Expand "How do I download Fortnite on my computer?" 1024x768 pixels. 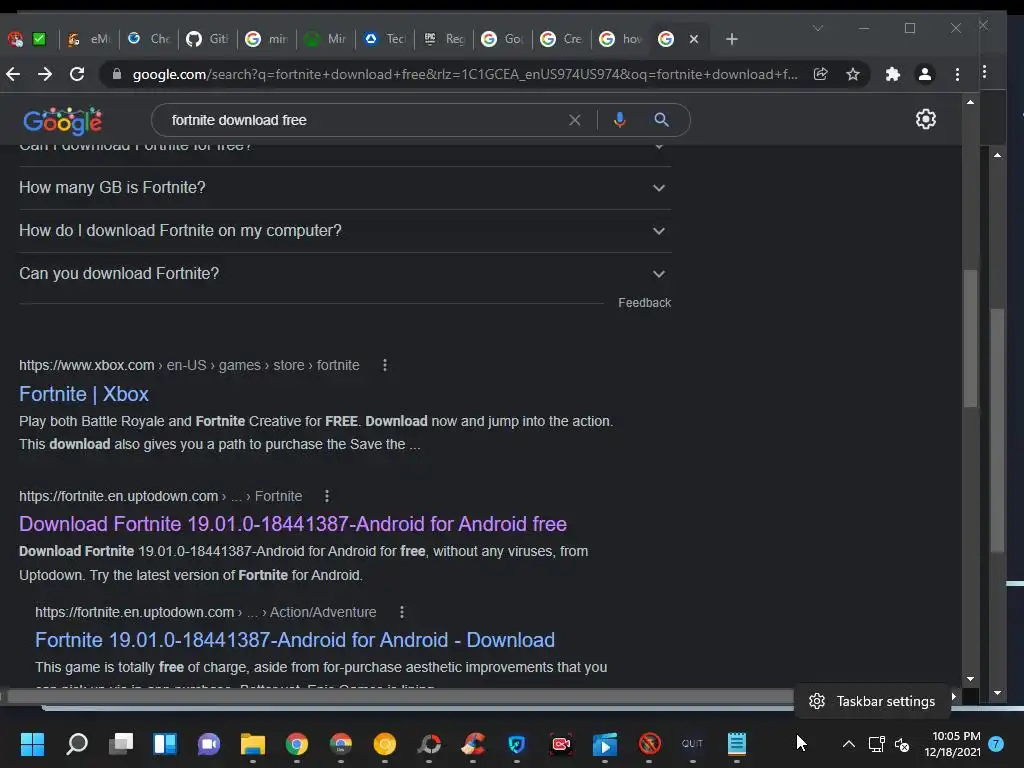coord(345,231)
